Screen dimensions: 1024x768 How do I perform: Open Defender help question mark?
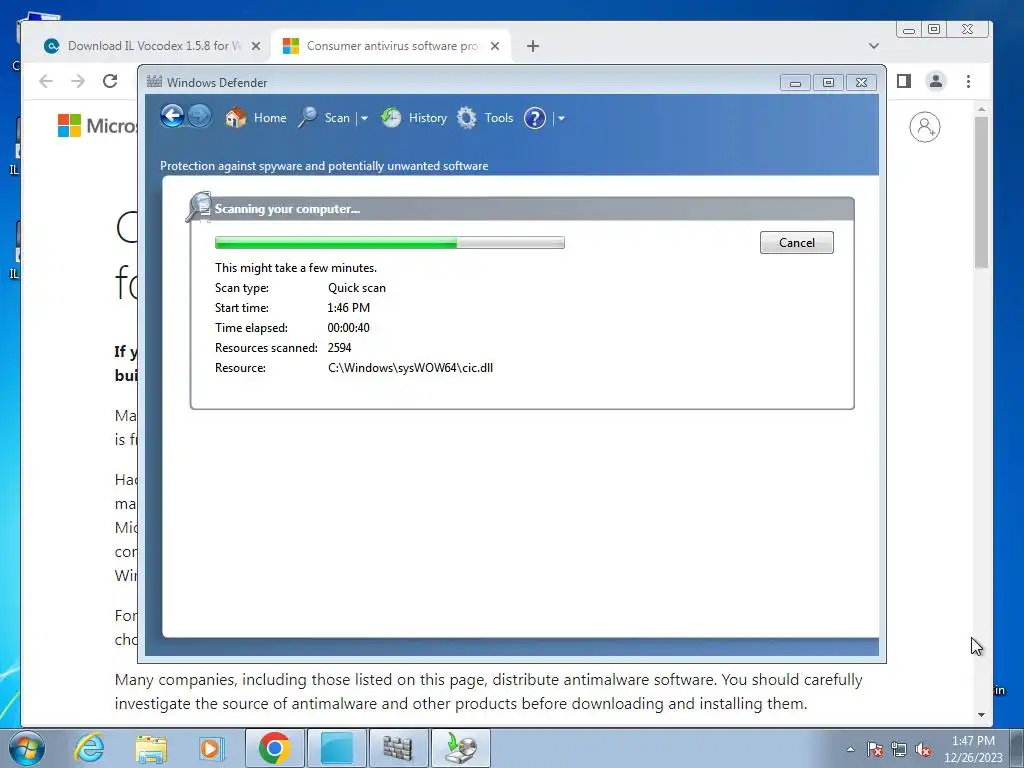tap(535, 118)
